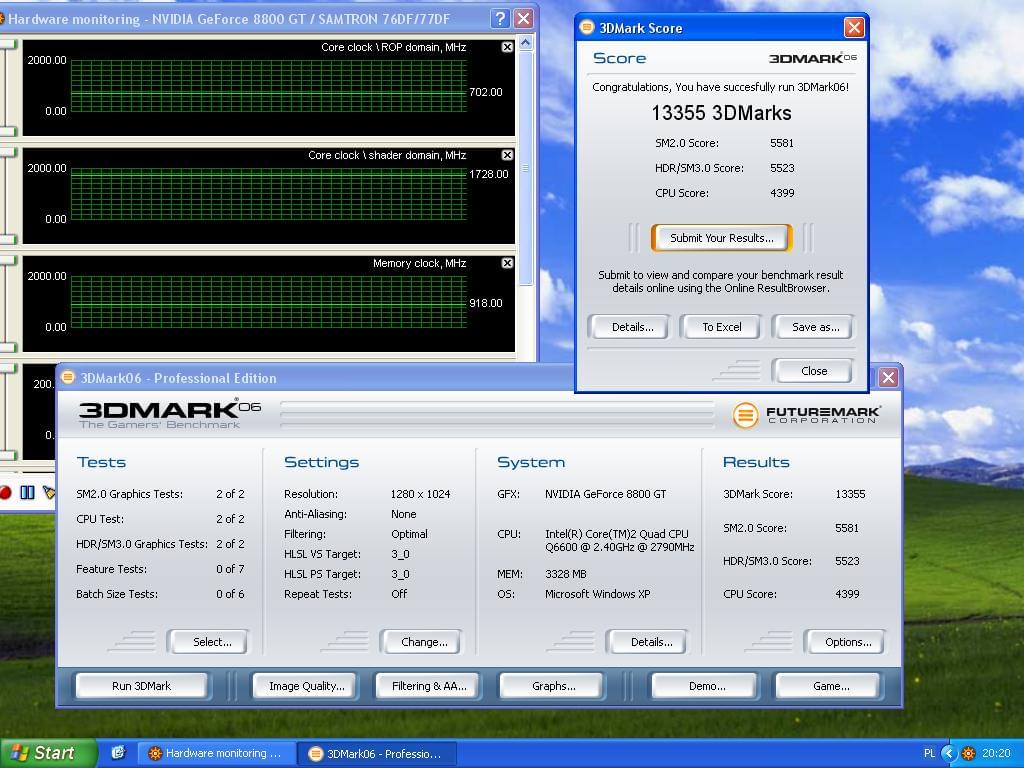Expand hidden tray icons with the arrow
The height and width of the screenshot is (768, 1024).
(x=949, y=753)
